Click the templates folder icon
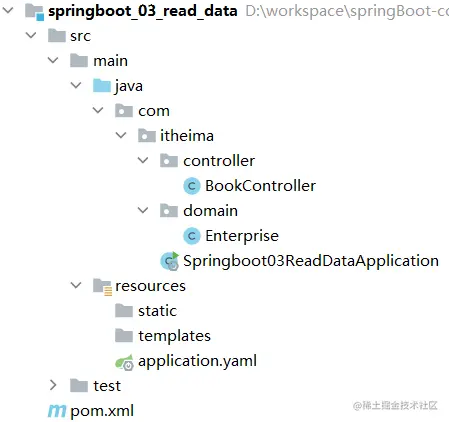The height and width of the screenshot is (422, 449). [x=124, y=336]
